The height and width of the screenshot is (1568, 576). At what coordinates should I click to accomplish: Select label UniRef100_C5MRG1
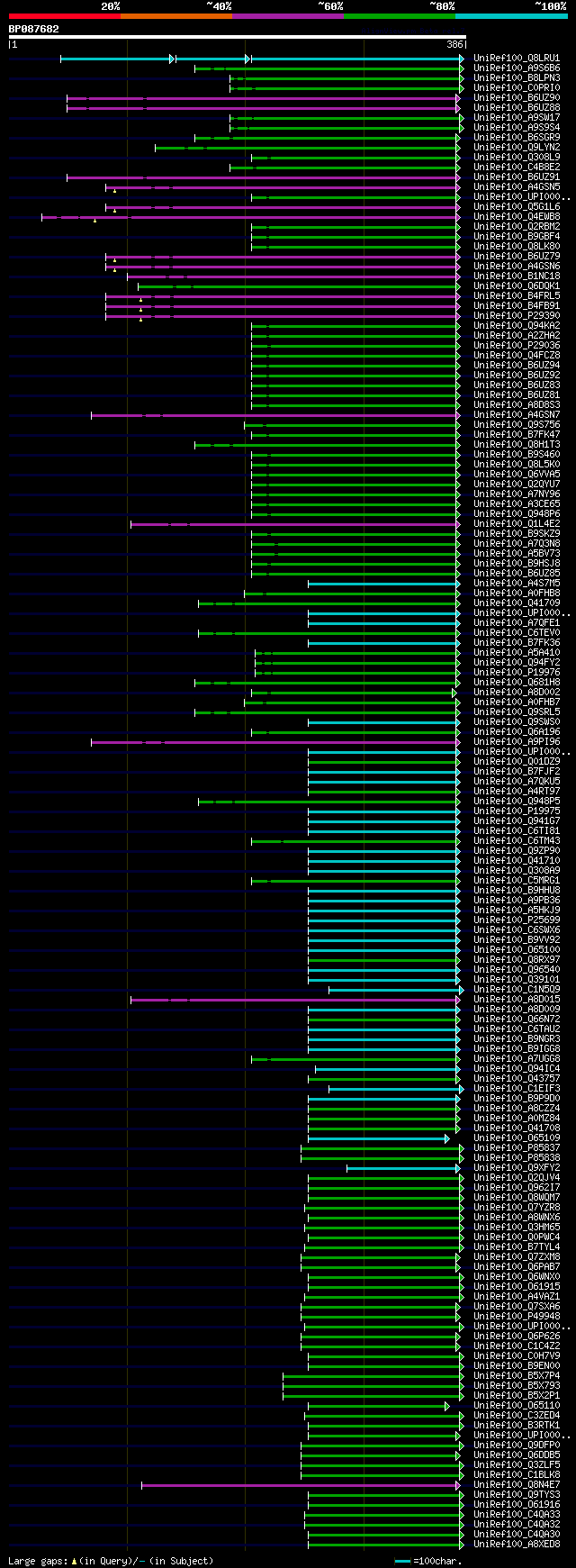[517, 881]
